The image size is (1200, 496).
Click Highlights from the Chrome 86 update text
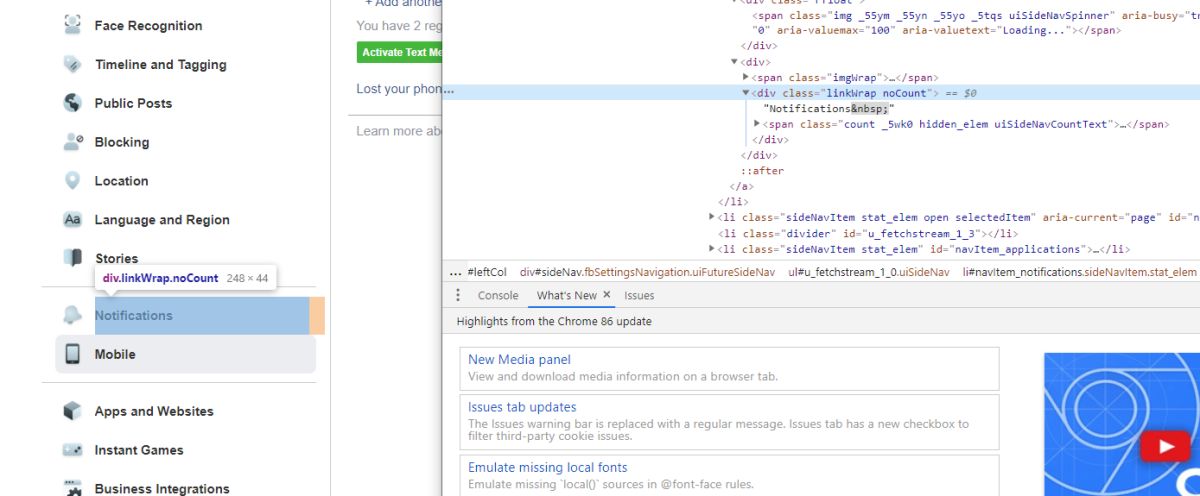554,321
